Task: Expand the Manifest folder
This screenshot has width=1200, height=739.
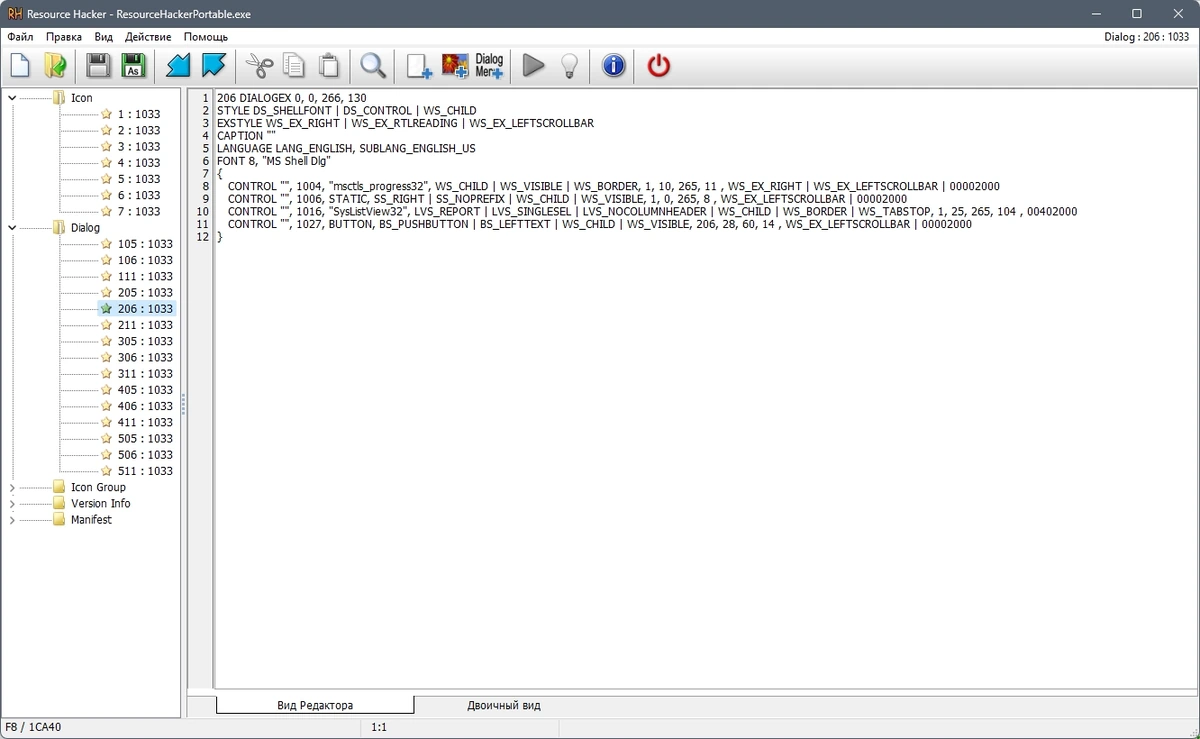Action: [12, 520]
